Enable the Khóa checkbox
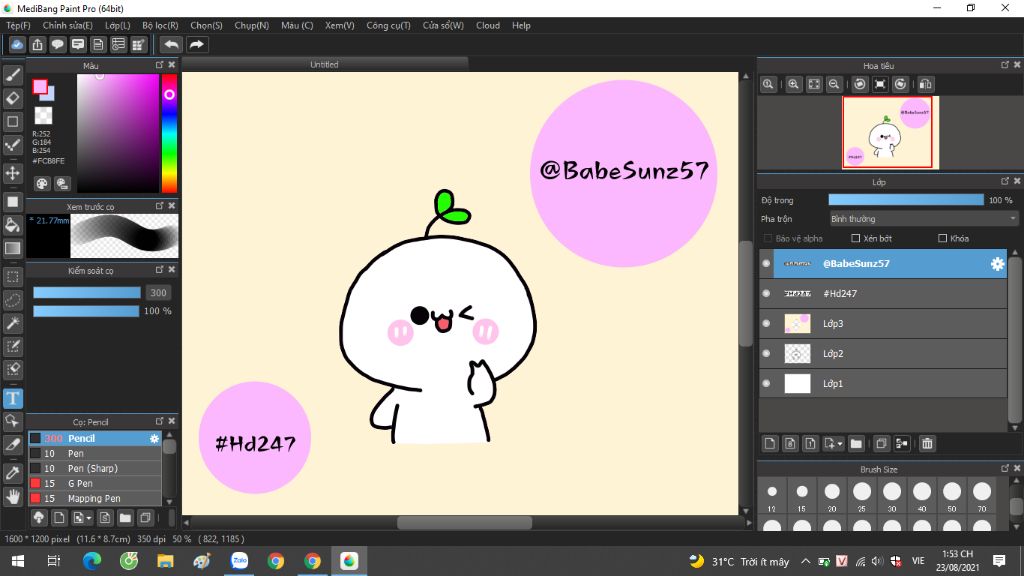1024x576 pixels. tap(942, 238)
